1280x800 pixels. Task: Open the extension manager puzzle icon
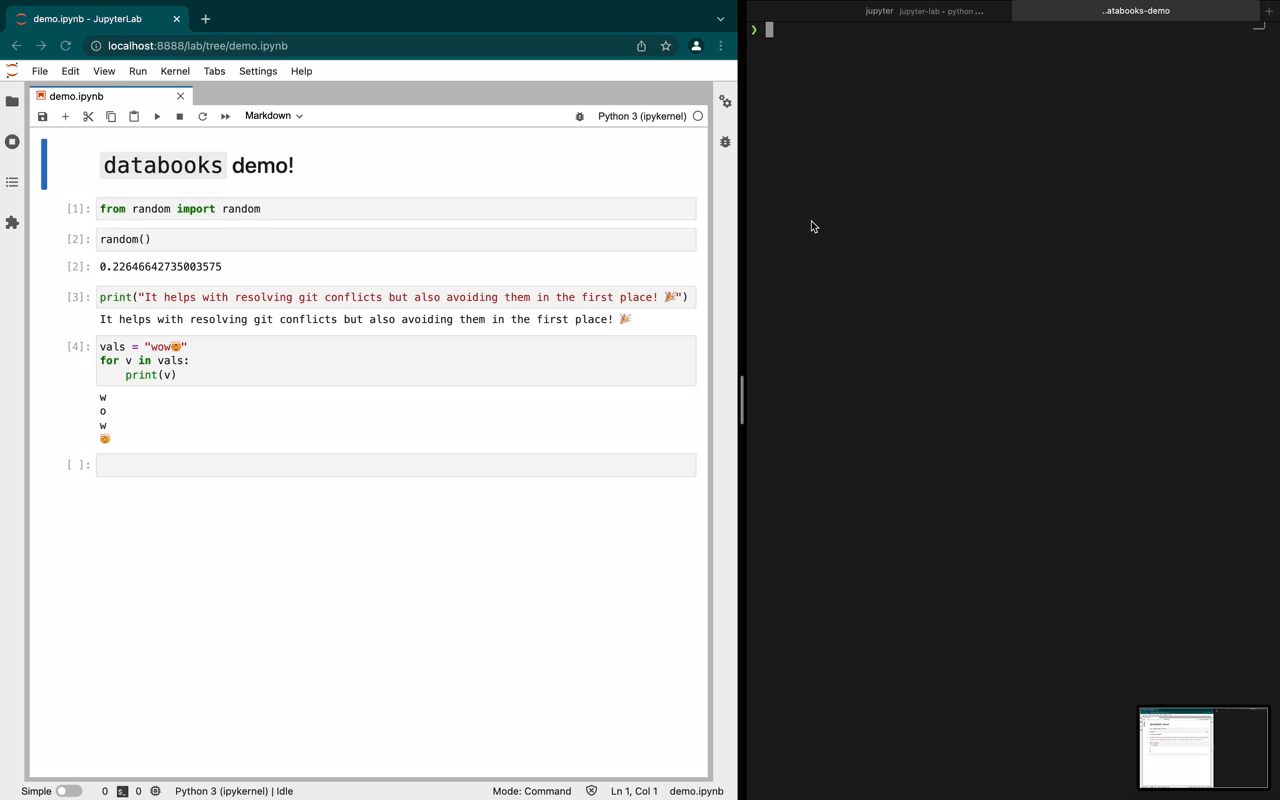(12, 223)
